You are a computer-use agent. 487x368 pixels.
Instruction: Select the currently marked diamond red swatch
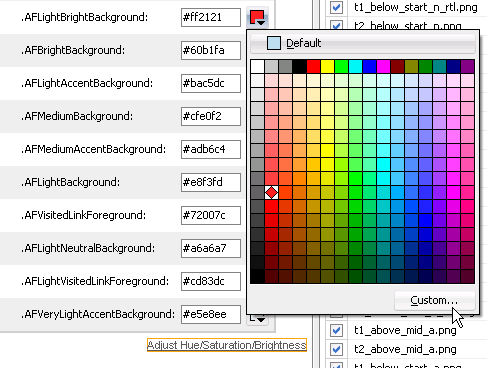(271, 193)
